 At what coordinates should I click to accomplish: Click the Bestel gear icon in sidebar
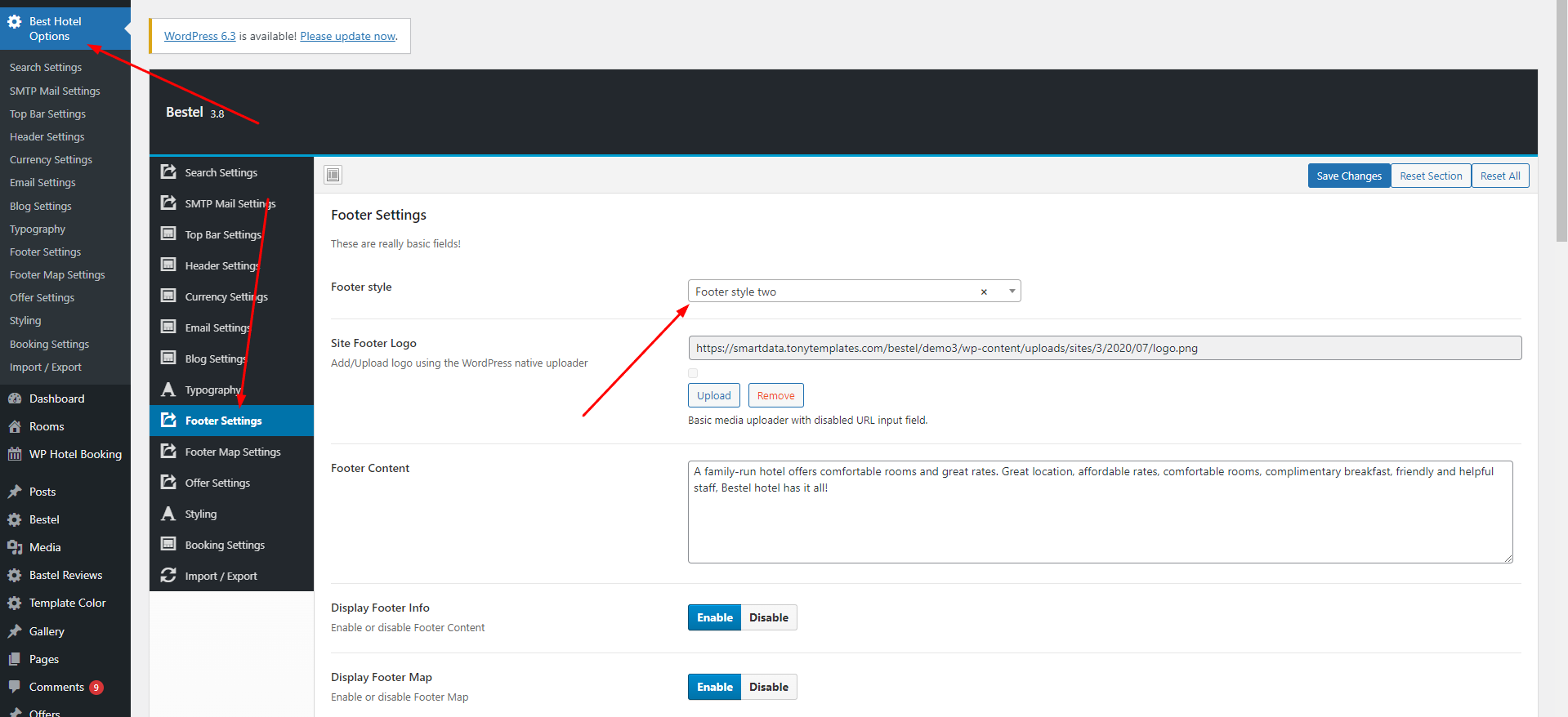point(15,519)
